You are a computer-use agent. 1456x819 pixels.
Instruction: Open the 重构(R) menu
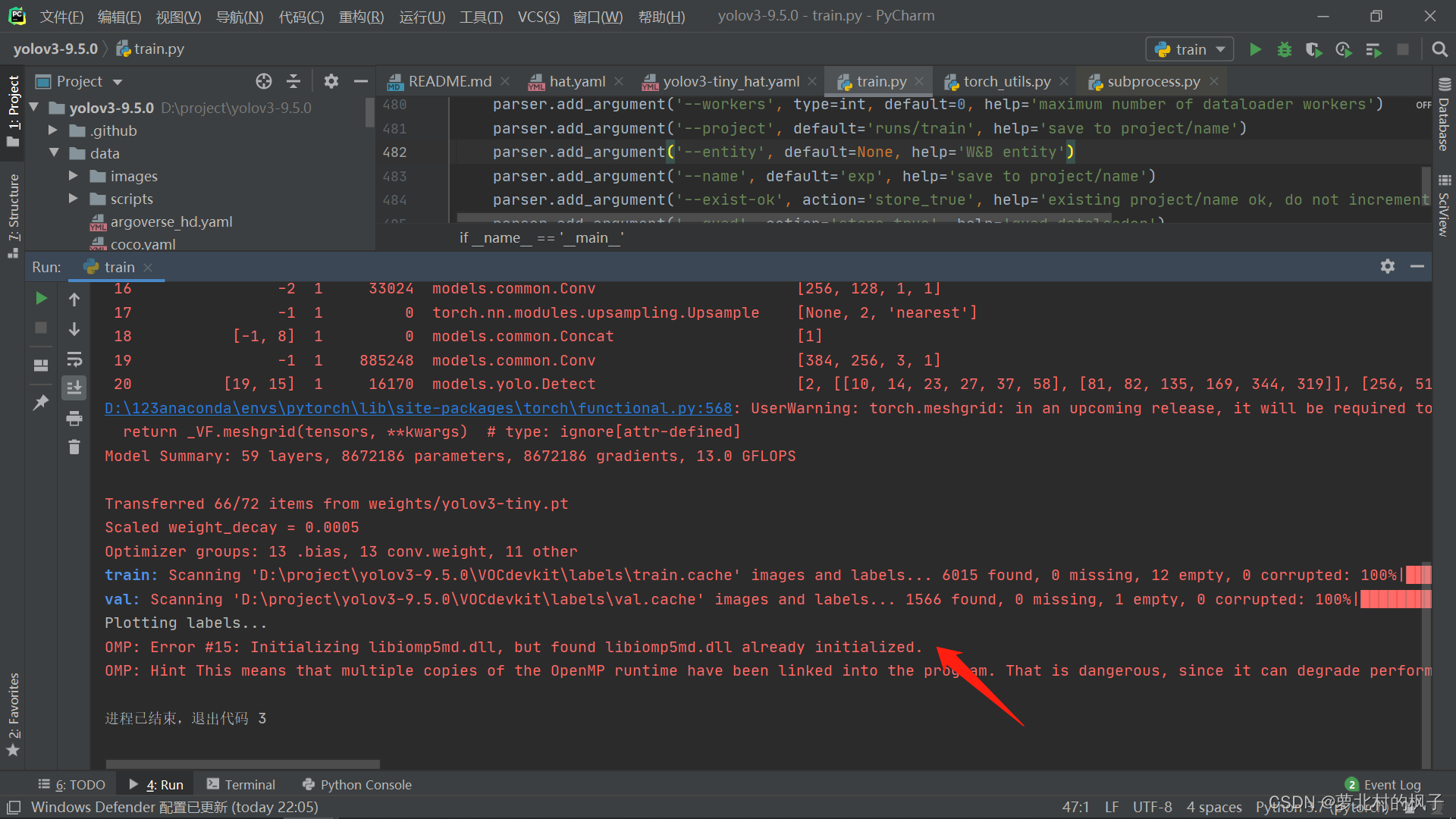coord(361,16)
